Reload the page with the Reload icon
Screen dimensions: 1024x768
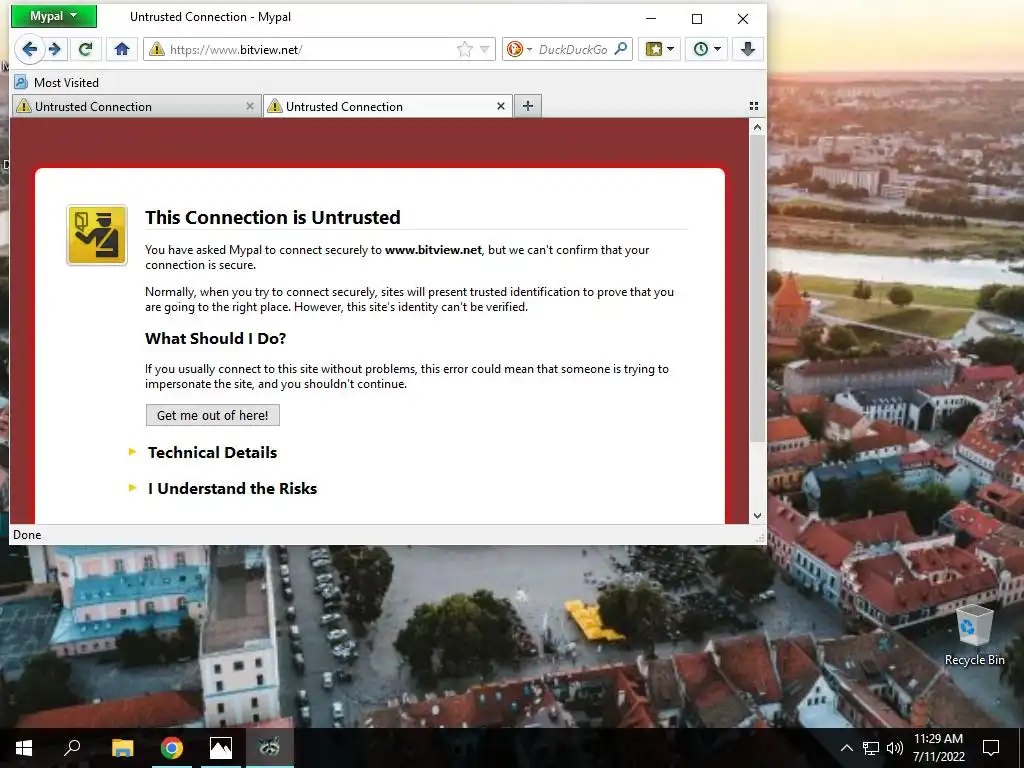click(86, 49)
